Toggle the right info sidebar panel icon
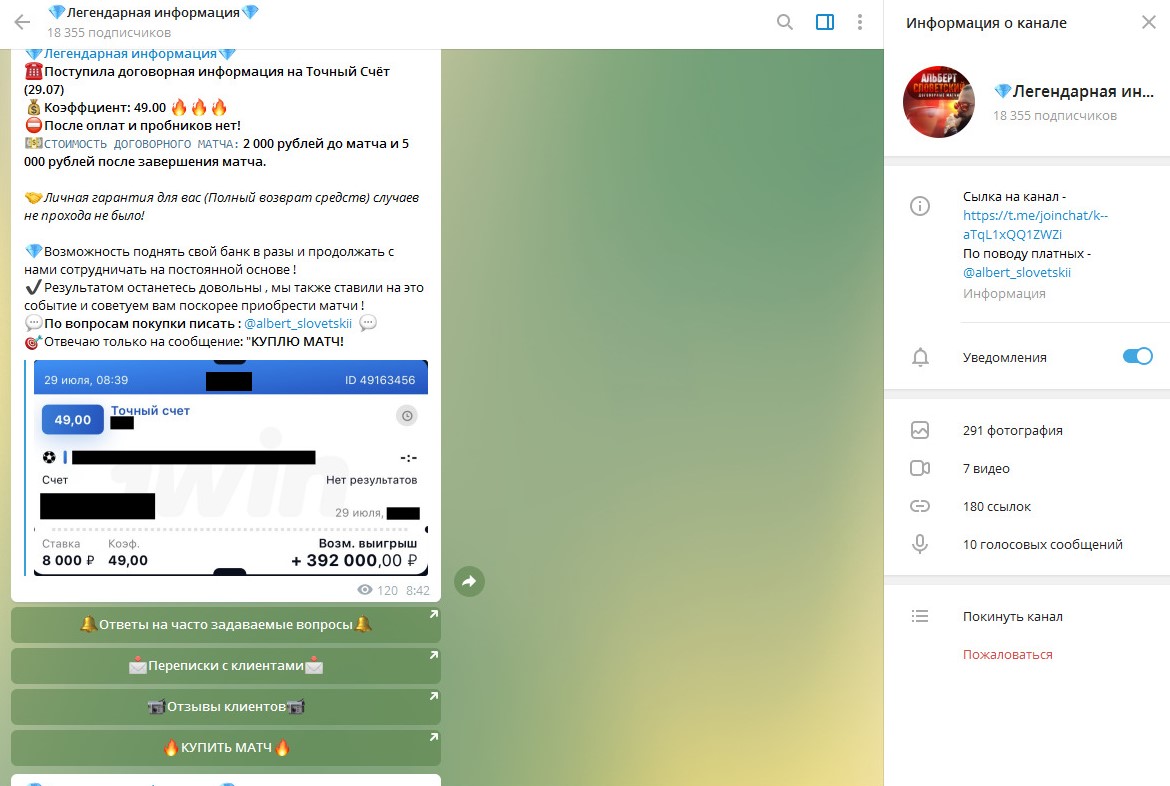The height and width of the screenshot is (786, 1170). point(825,22)
